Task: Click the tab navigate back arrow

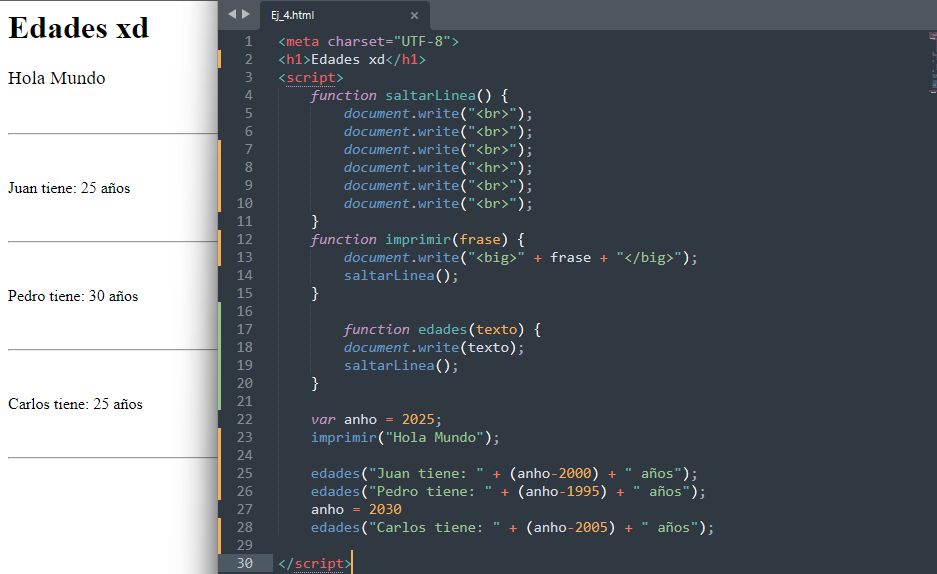Action: 232,14
